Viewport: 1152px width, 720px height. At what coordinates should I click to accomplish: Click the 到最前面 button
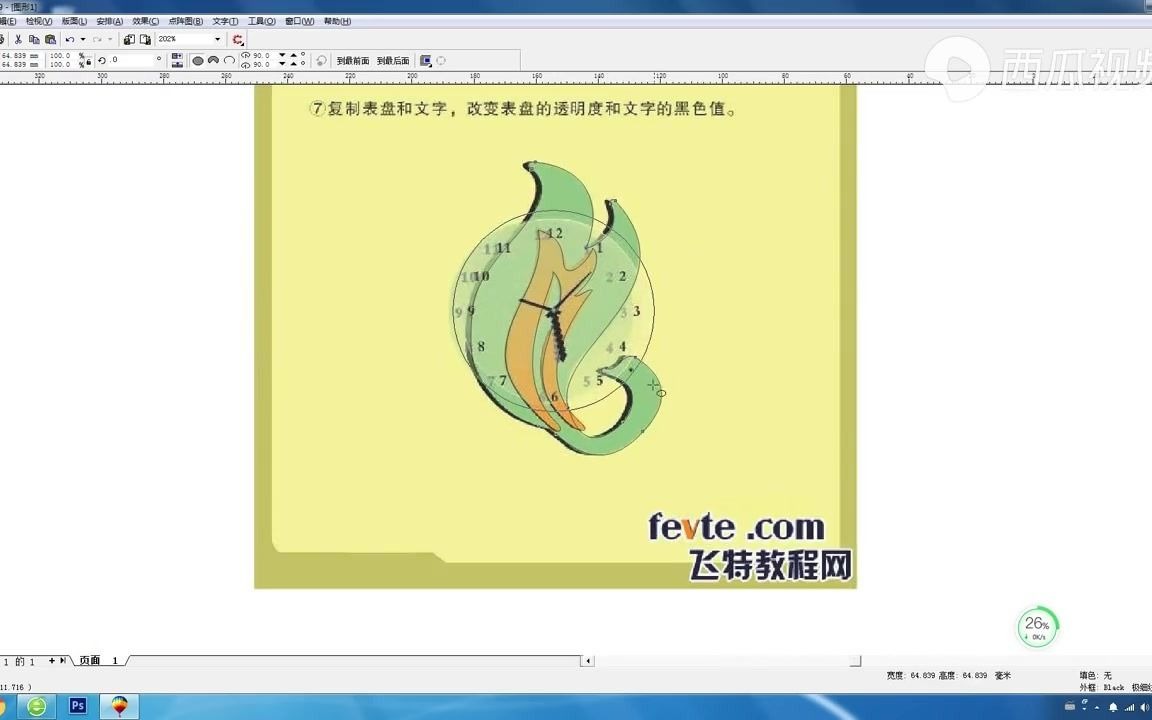(354, 60)
